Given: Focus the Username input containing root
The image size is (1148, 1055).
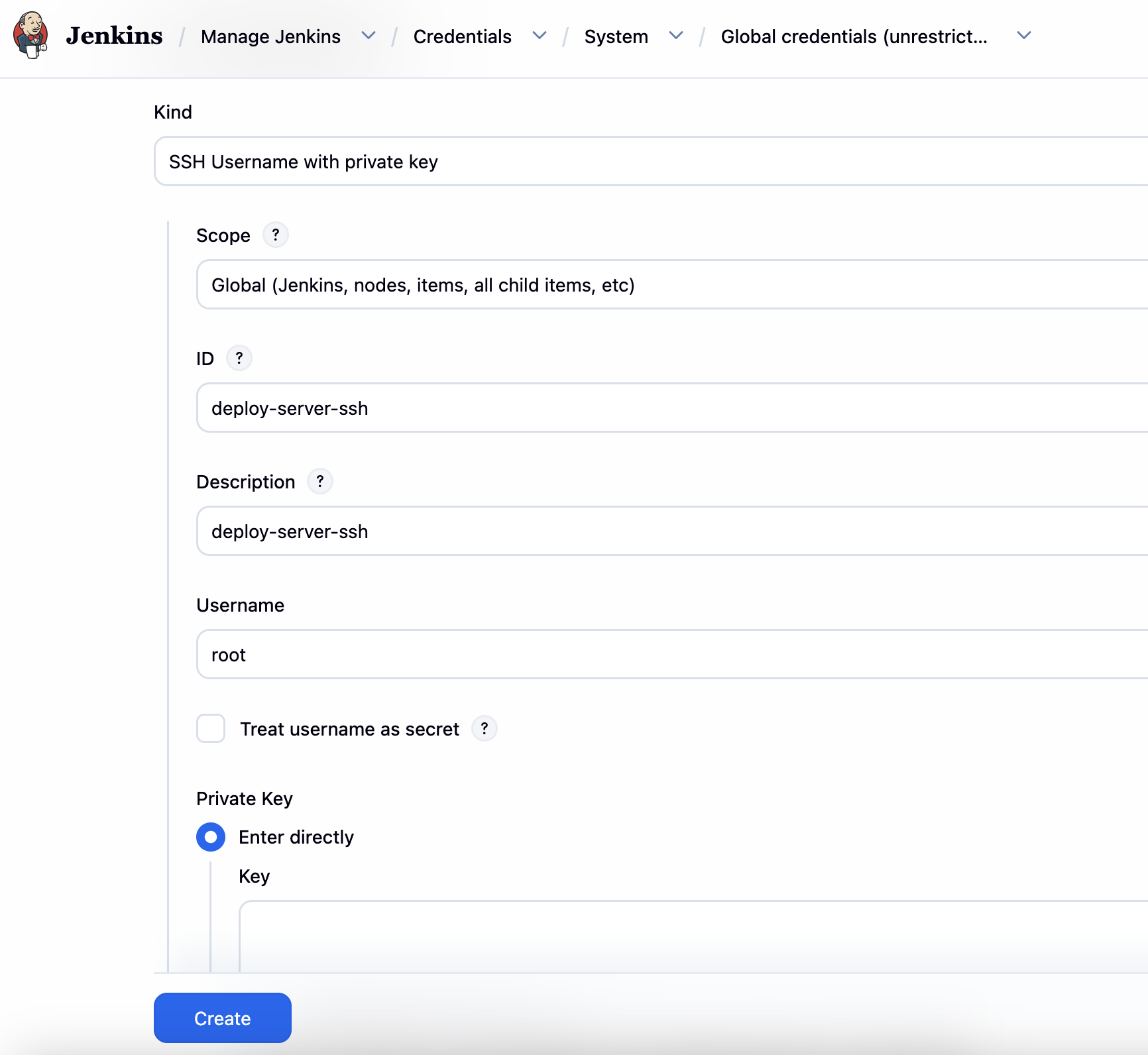Looking at the screenshot, I should click(669, 655).
